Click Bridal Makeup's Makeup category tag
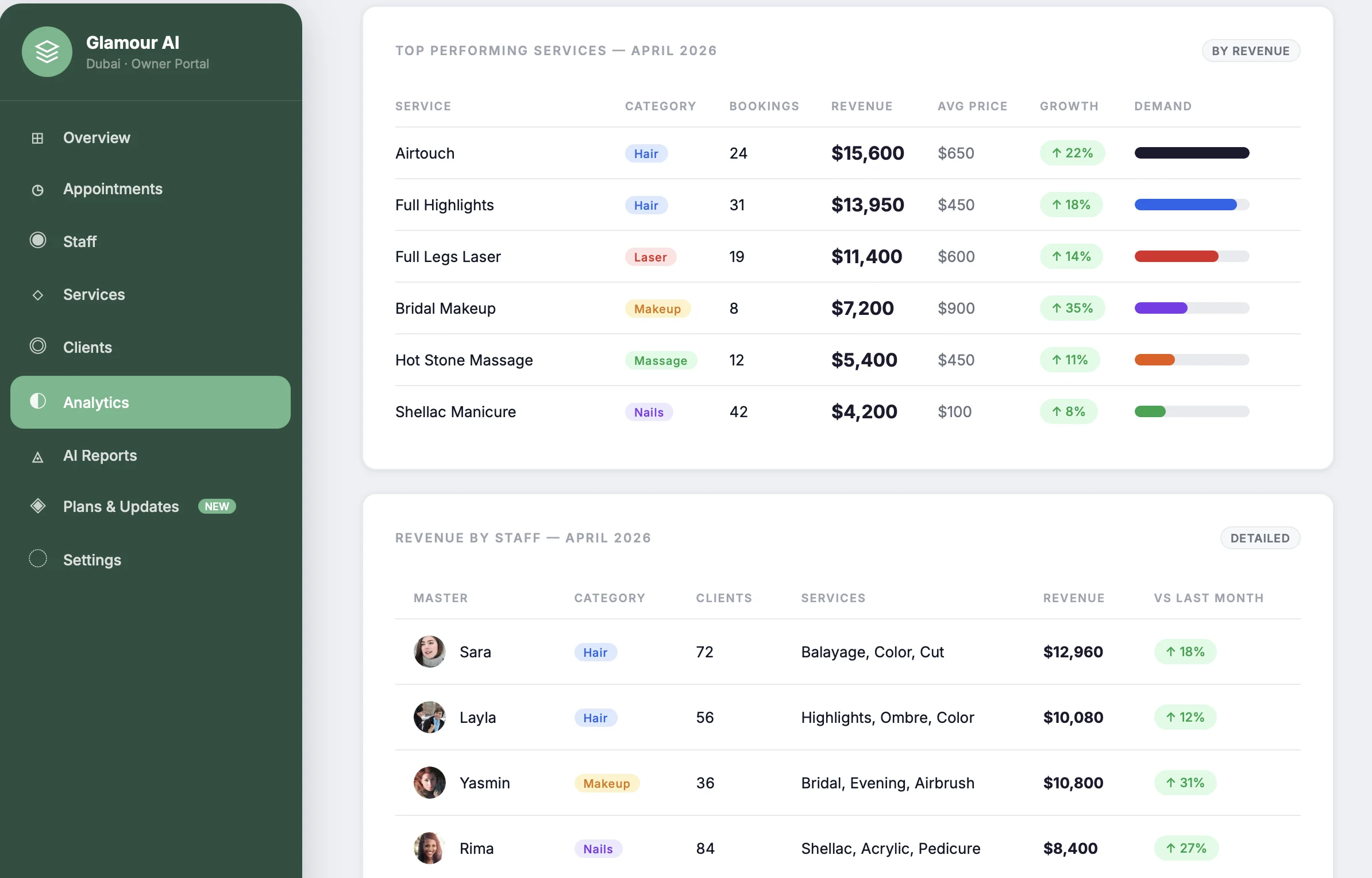 point(658,309)
